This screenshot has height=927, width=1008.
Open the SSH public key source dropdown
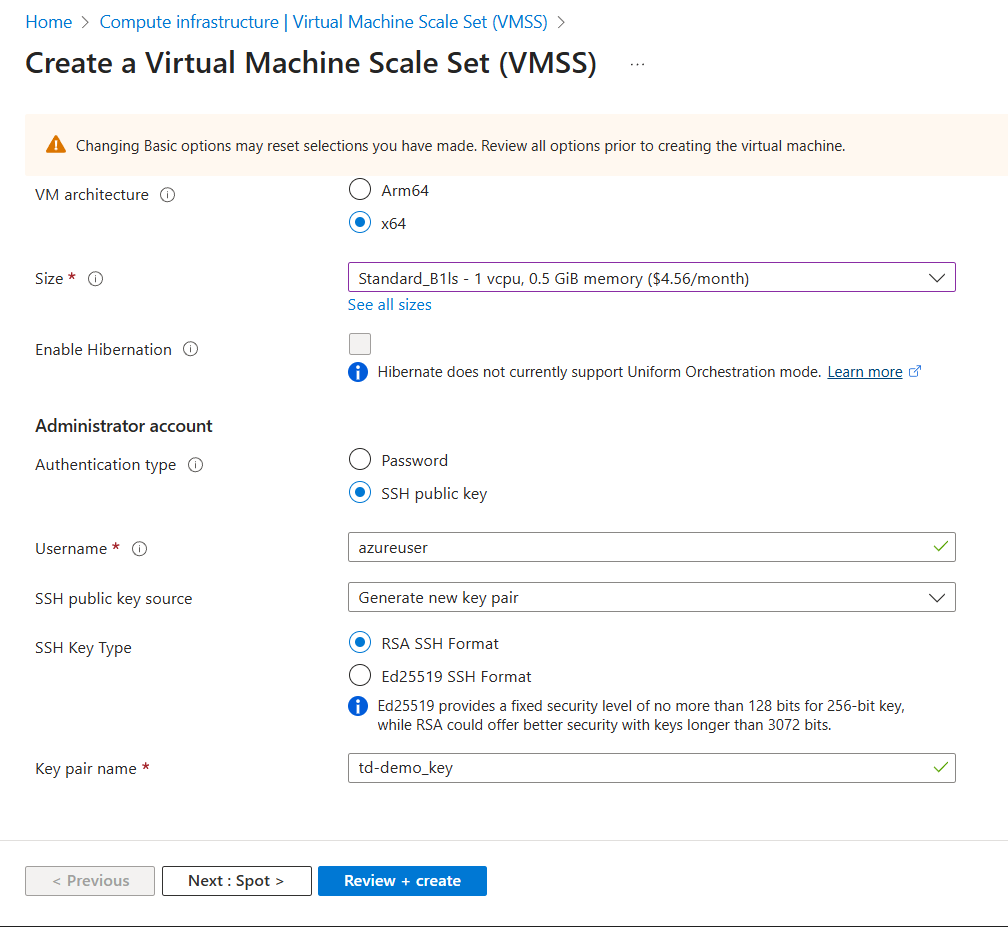point(651,598)
